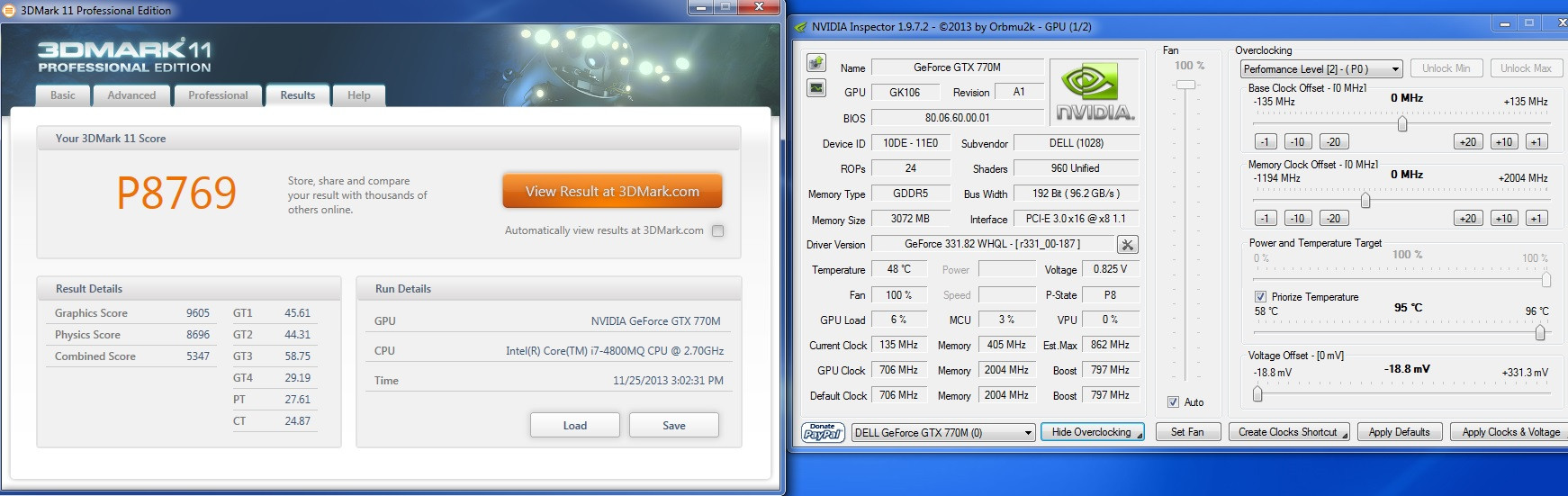Increase Memory Clock Offset by 20
The width and height of the screenshot is (1568, 496).
tap(1468, 218)
